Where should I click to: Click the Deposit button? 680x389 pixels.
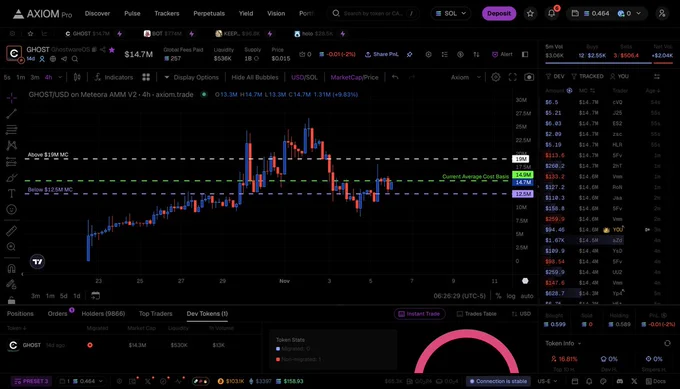tap(499, 13)
